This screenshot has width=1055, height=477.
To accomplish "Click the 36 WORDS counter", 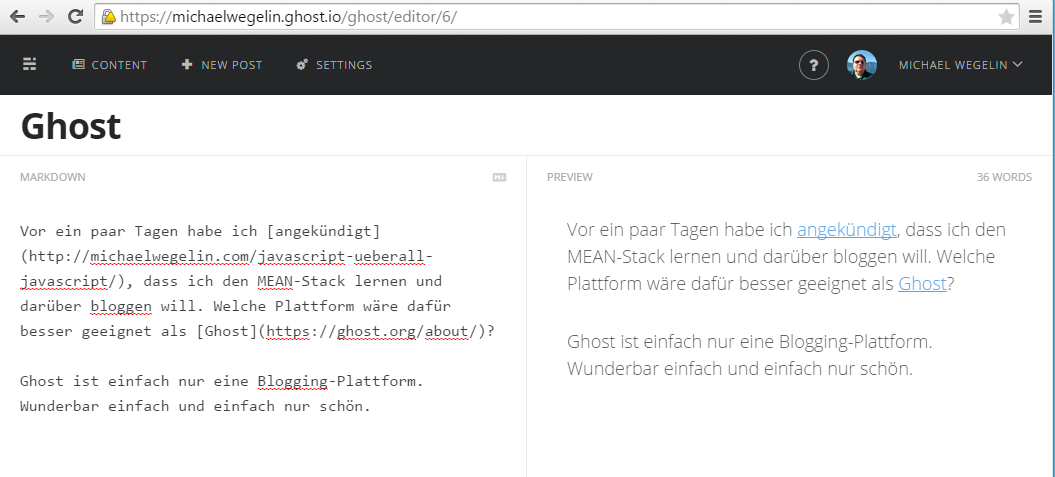I will pos(1004,177).
